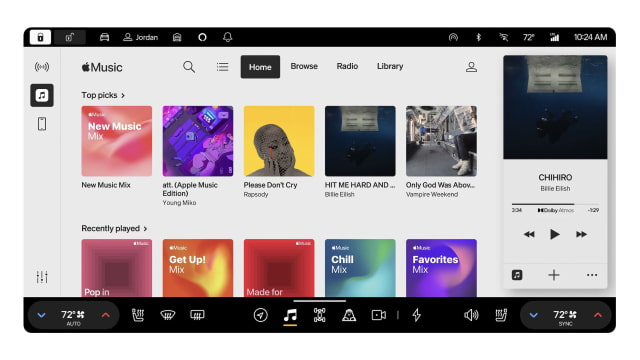
Task: Tap the Wi-Fi off icon
Action: (x=504, y=37)
